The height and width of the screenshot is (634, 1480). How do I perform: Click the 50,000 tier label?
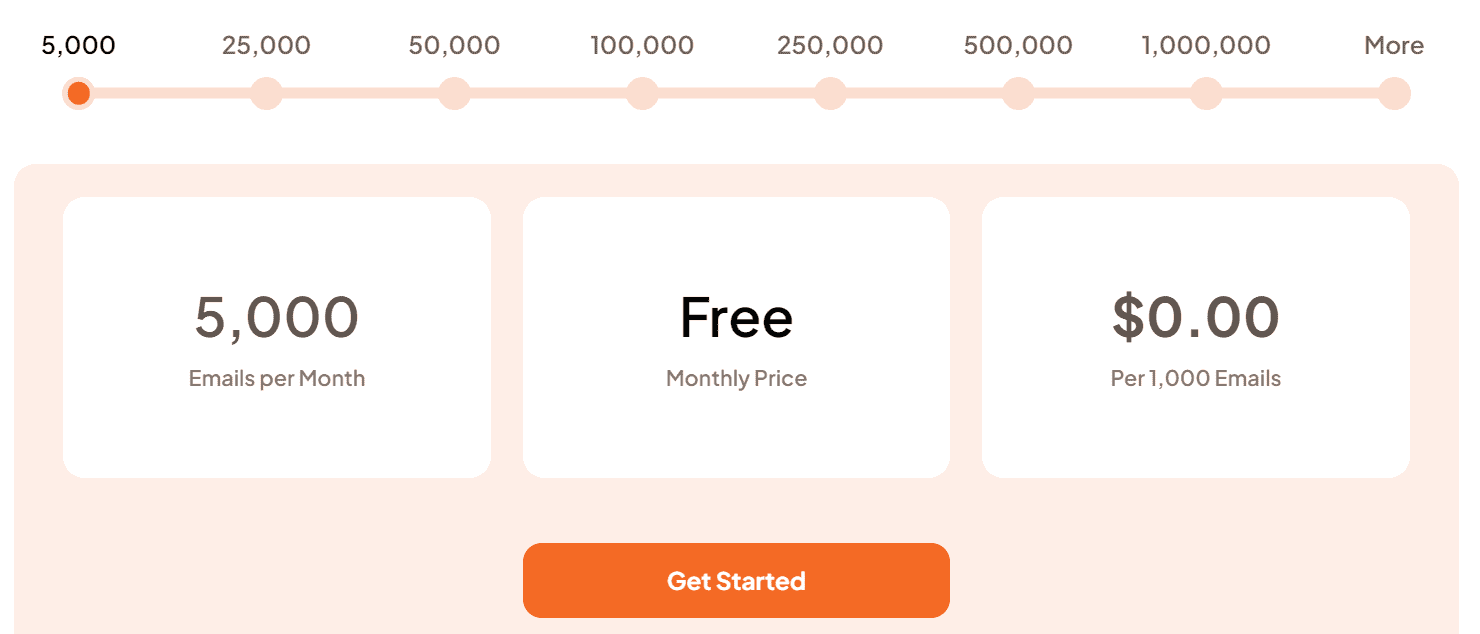(454, 45)
